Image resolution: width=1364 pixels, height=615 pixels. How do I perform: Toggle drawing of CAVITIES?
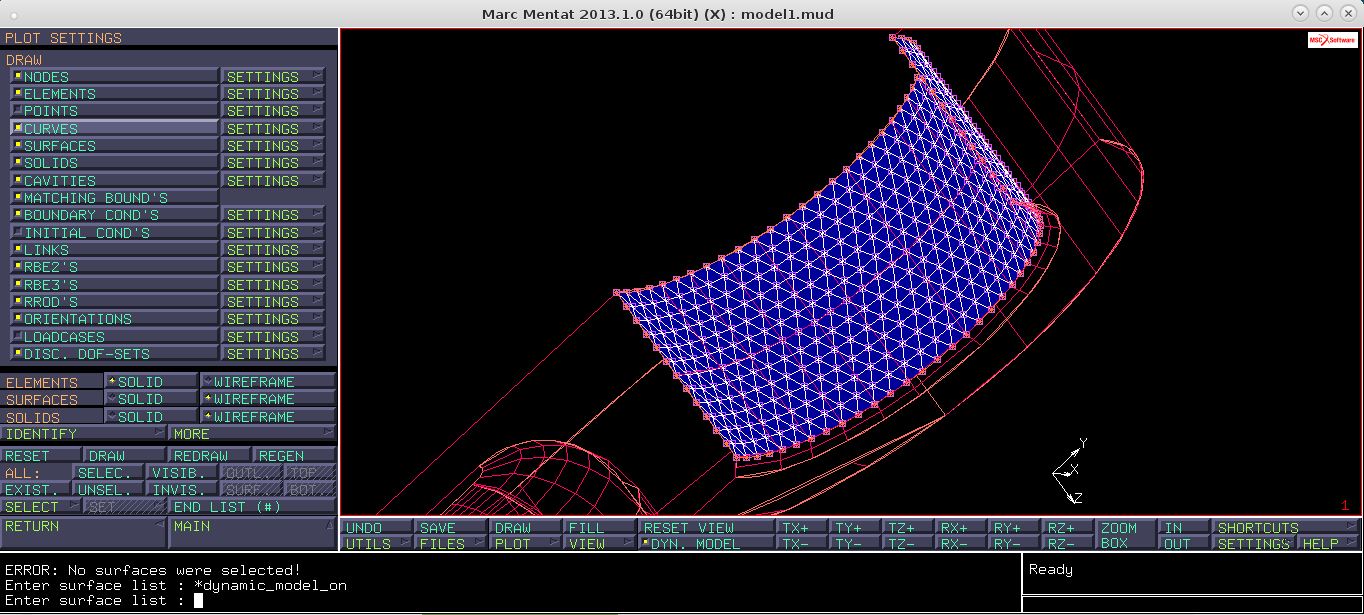point(115,181)
